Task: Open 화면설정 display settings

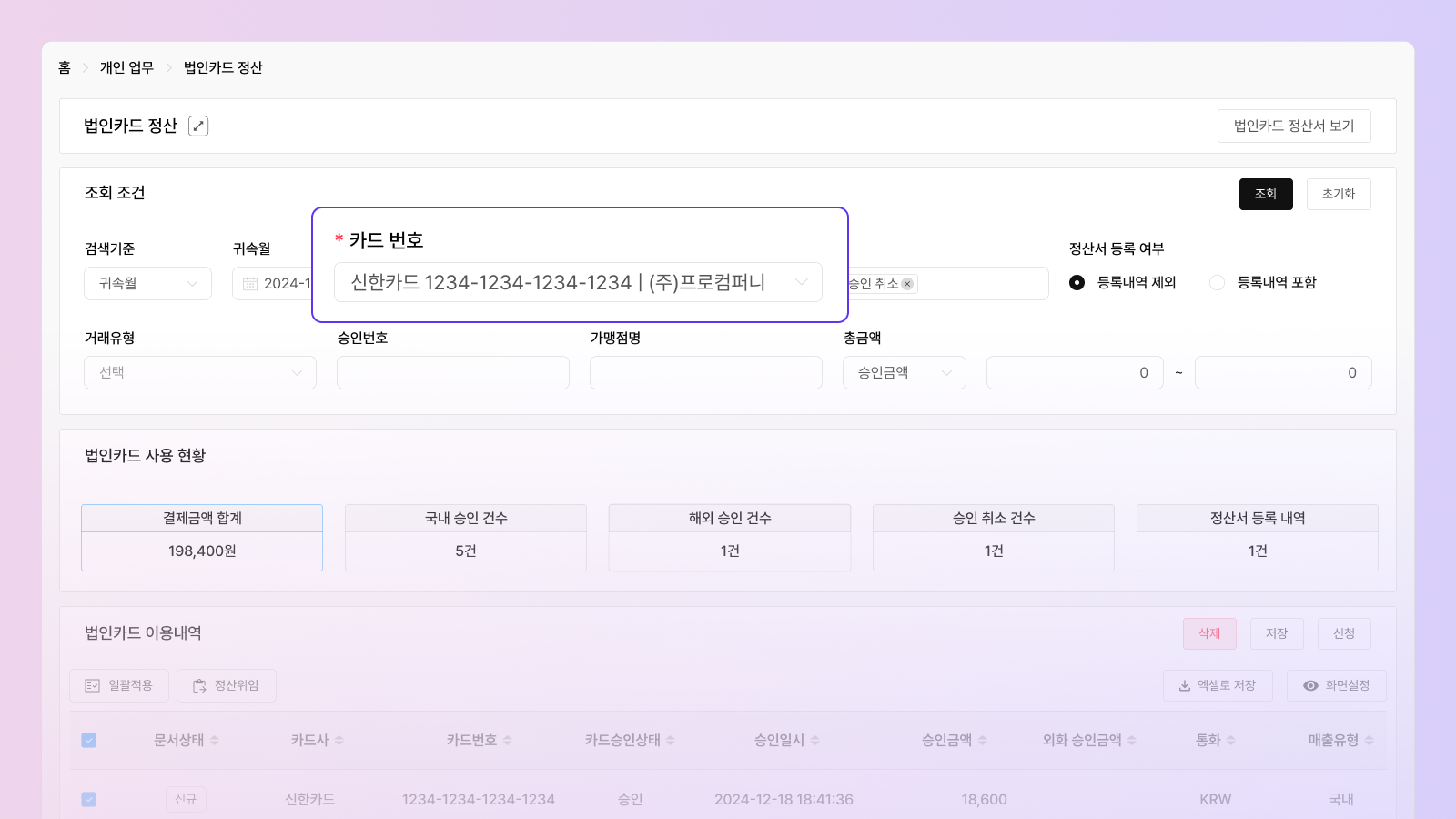Action: point(1337,685)
